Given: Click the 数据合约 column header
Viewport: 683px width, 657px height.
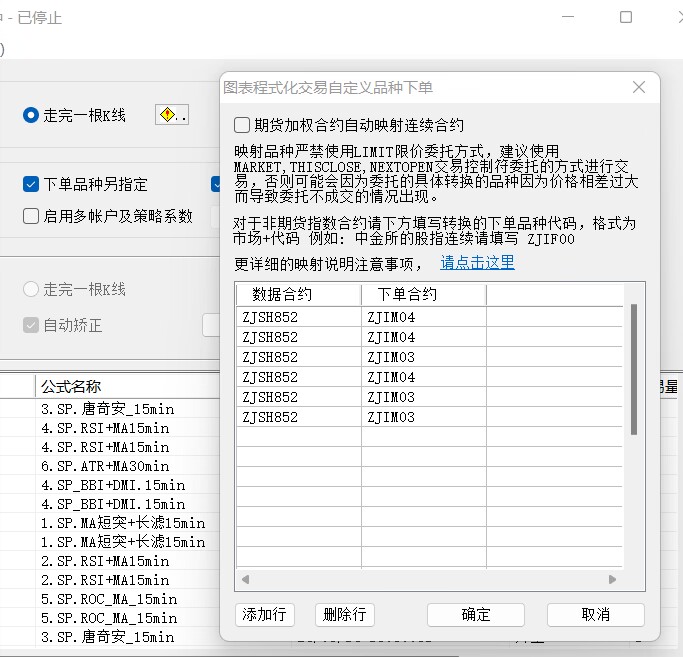Looking at the screenshot, I should click(299, 295).
